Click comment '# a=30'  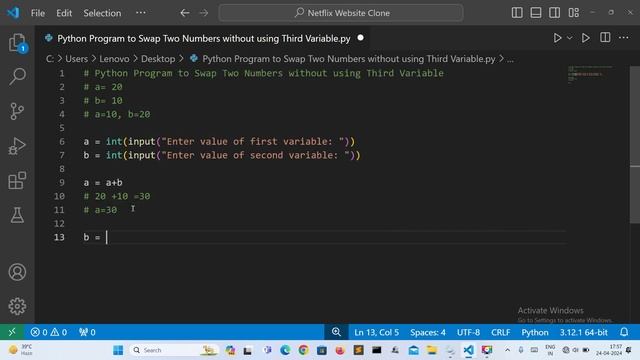coord(100,210)
